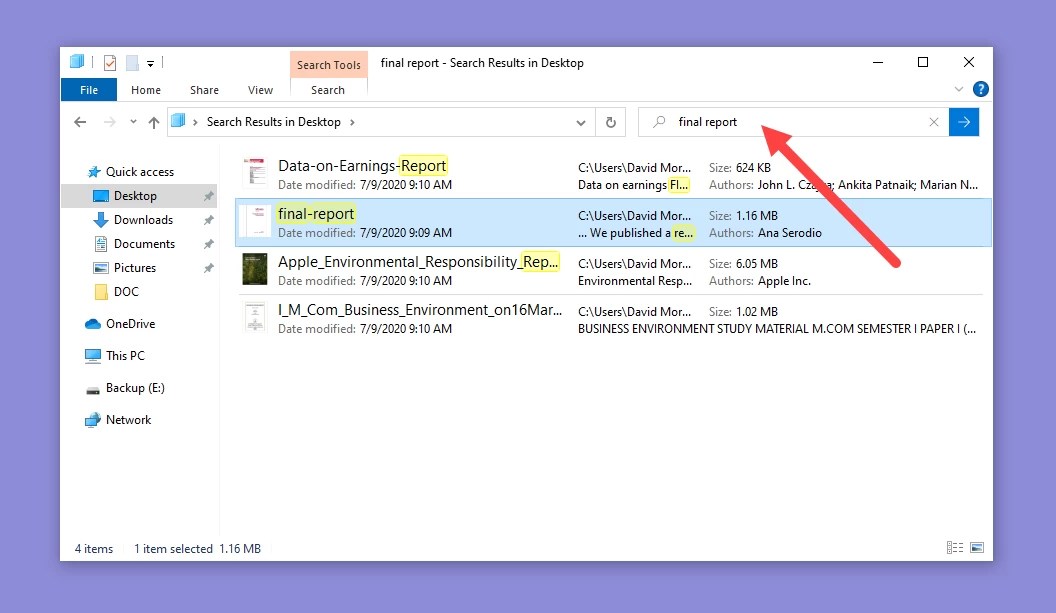Unpin Downloads from Quick access
1056x613 pixels.
(x=209, y=219)
